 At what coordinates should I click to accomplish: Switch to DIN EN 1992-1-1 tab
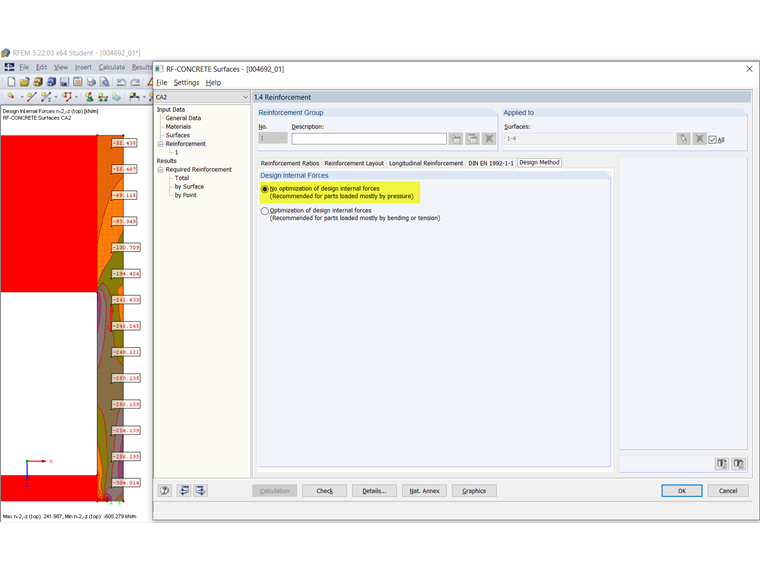491,163
